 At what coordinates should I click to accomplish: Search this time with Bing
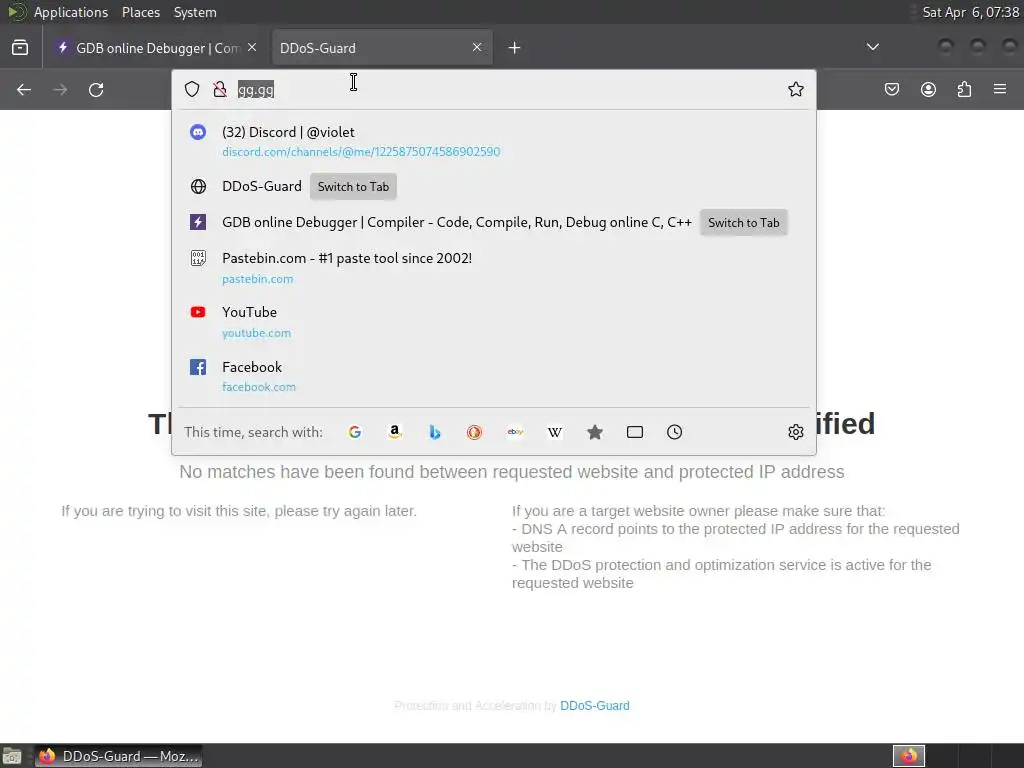click(x=434, y=432)
